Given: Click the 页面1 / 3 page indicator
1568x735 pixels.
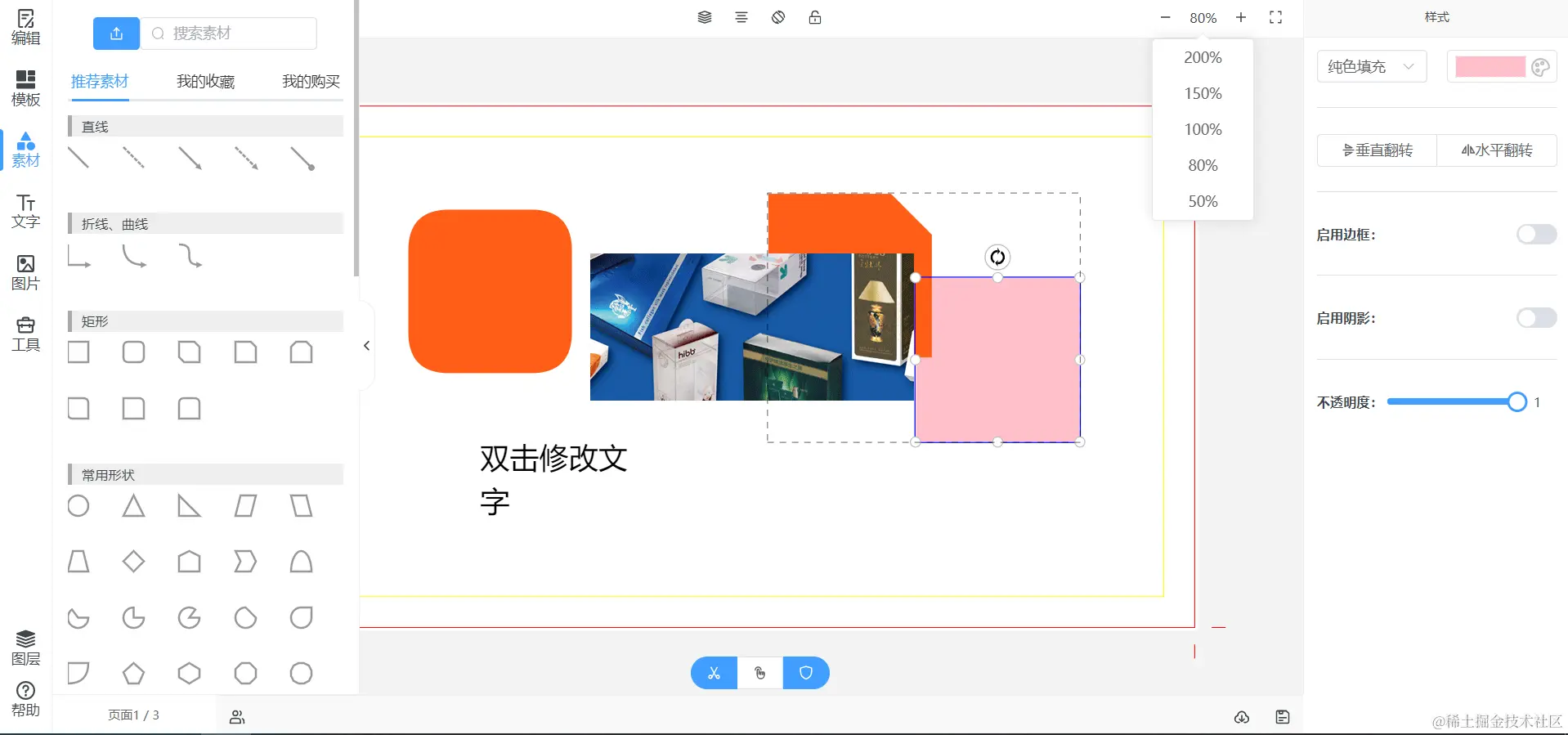Looking at the screenshot, I should pyautogui.click(x=134, y=715).
